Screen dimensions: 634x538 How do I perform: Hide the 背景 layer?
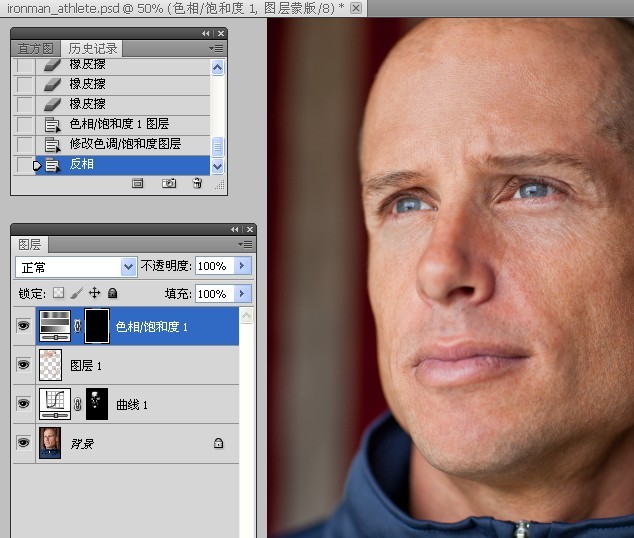point(23,443)
